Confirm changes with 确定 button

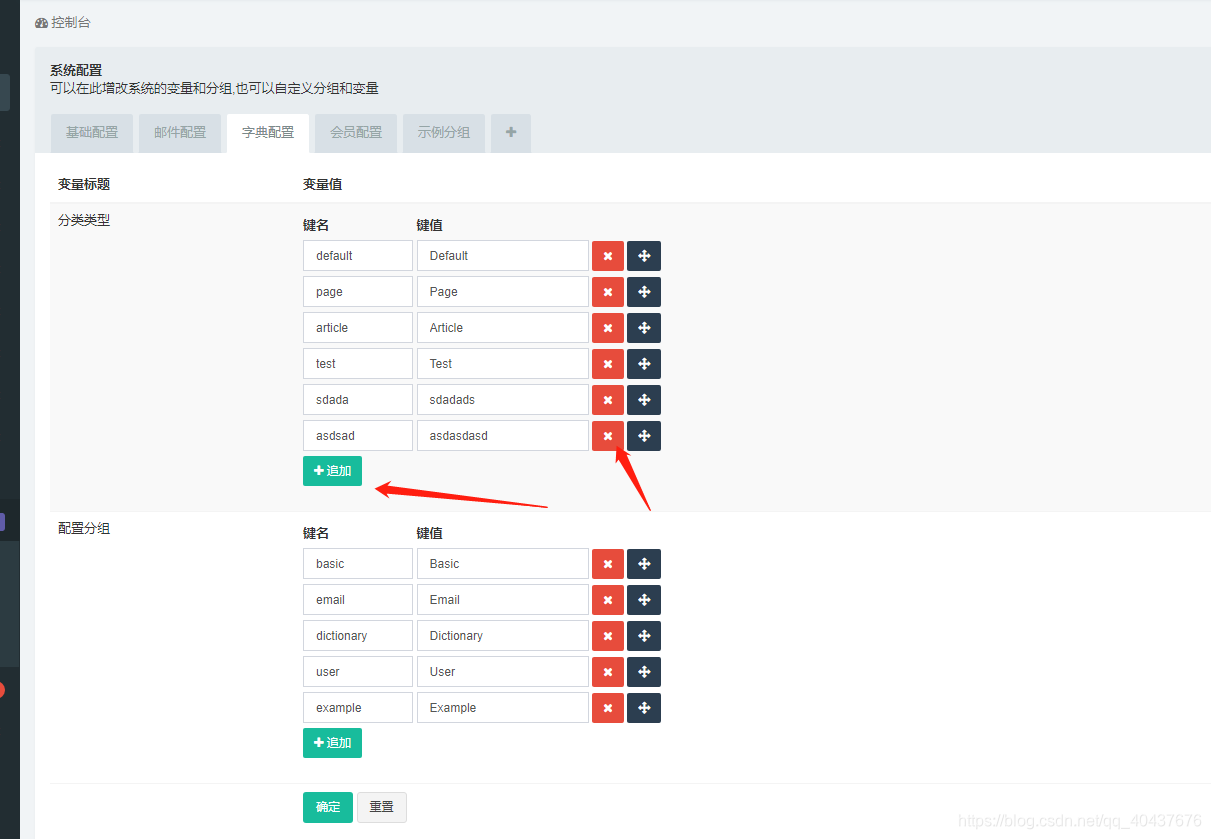click(x=328, y=807)
